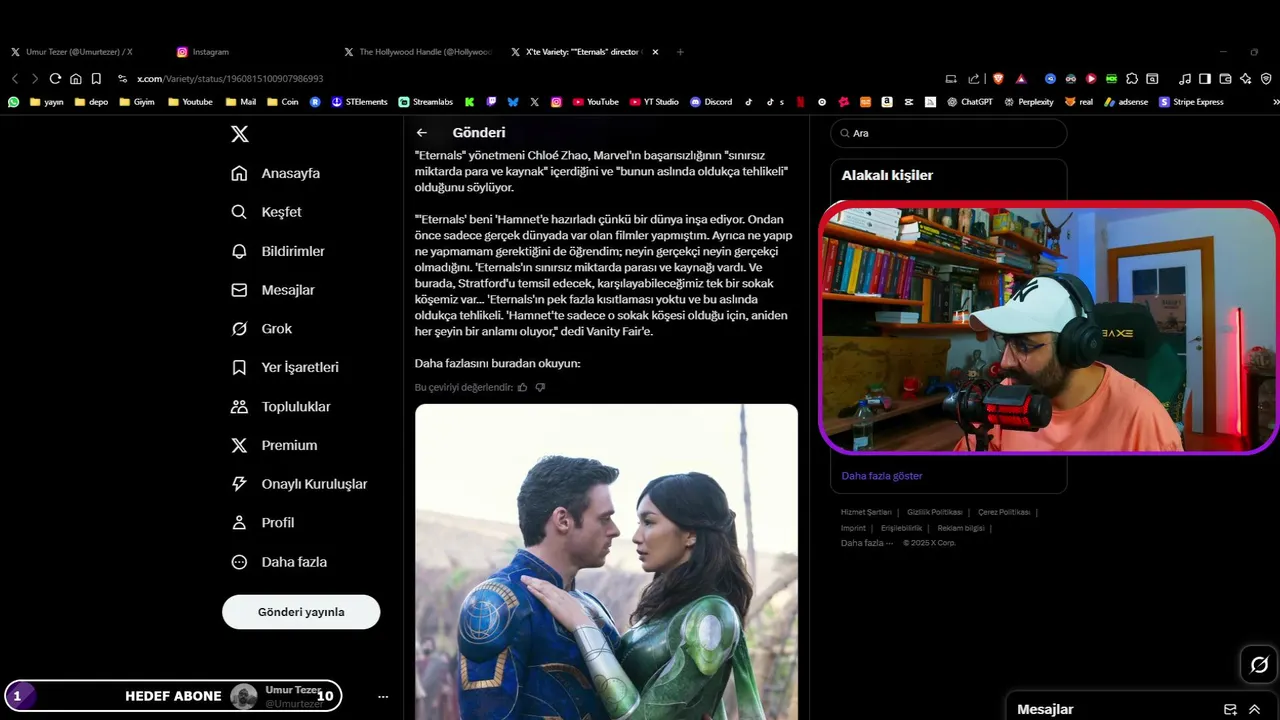Open Imprint footer link
The width and height of the screenshot is (1280, 720).
(x=853, y=528)
